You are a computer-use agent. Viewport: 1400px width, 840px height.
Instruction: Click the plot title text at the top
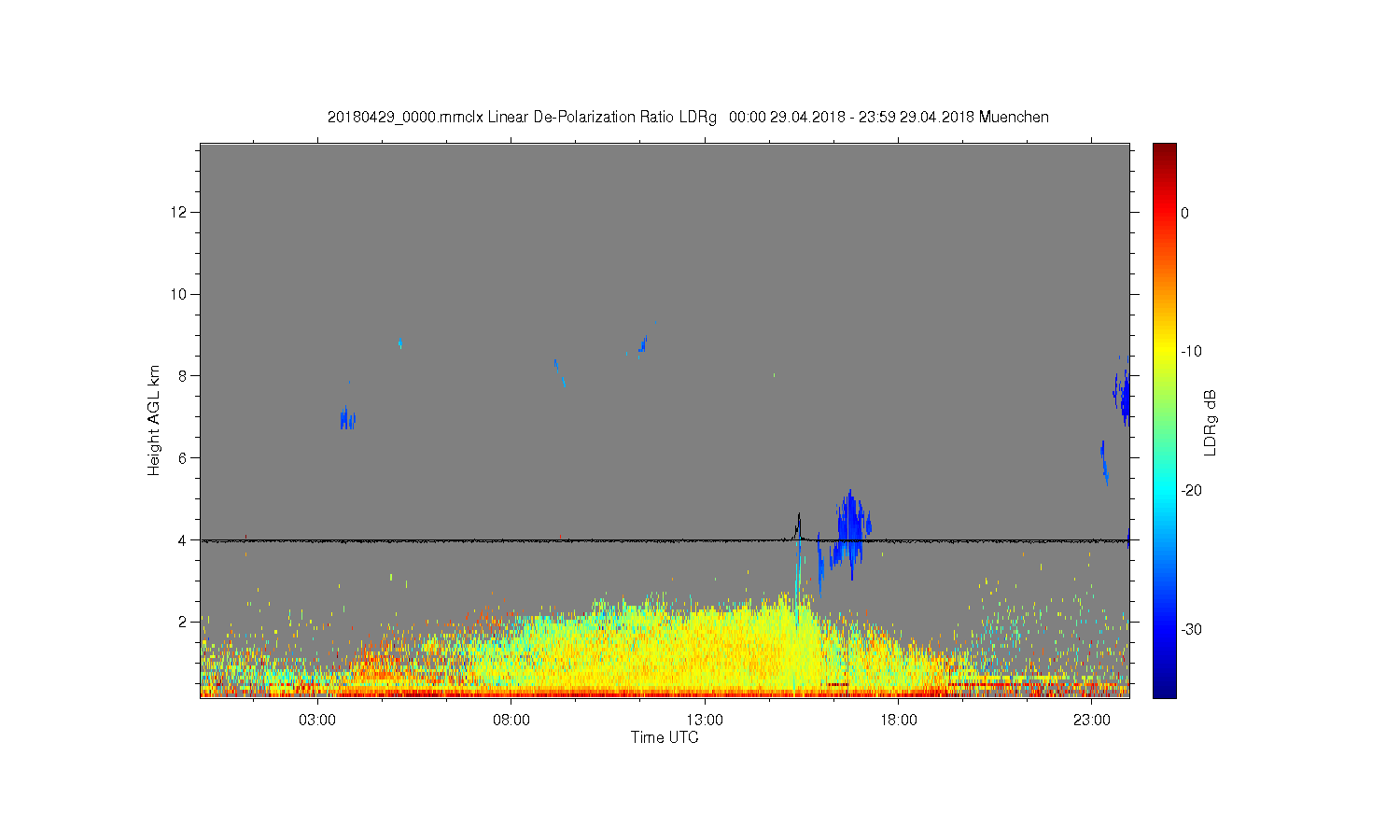(688, 118)
